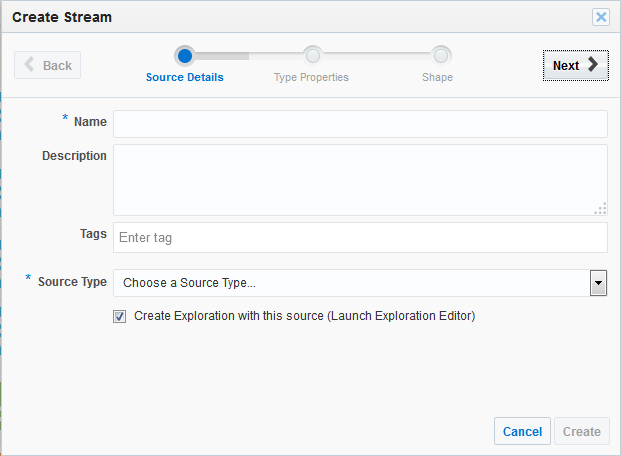Click the left chevron on Back

coord(30,65)
